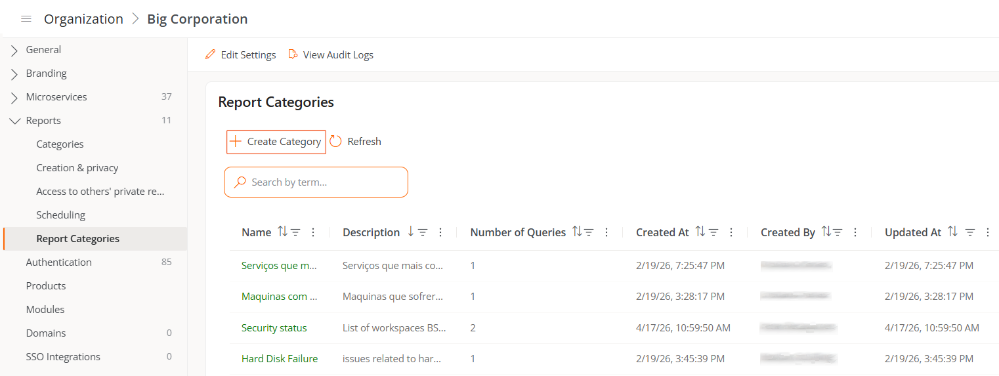Open the Categories sidebar item

(x=60, y=144)
